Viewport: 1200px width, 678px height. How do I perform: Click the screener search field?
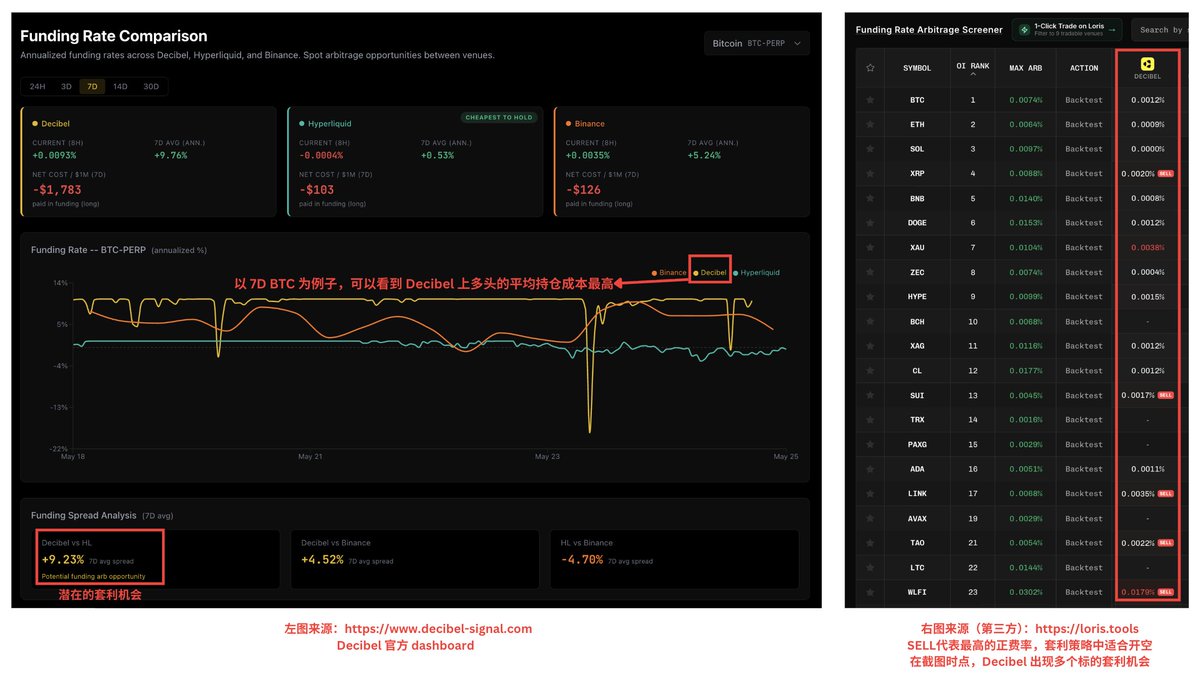(1160, 30)
